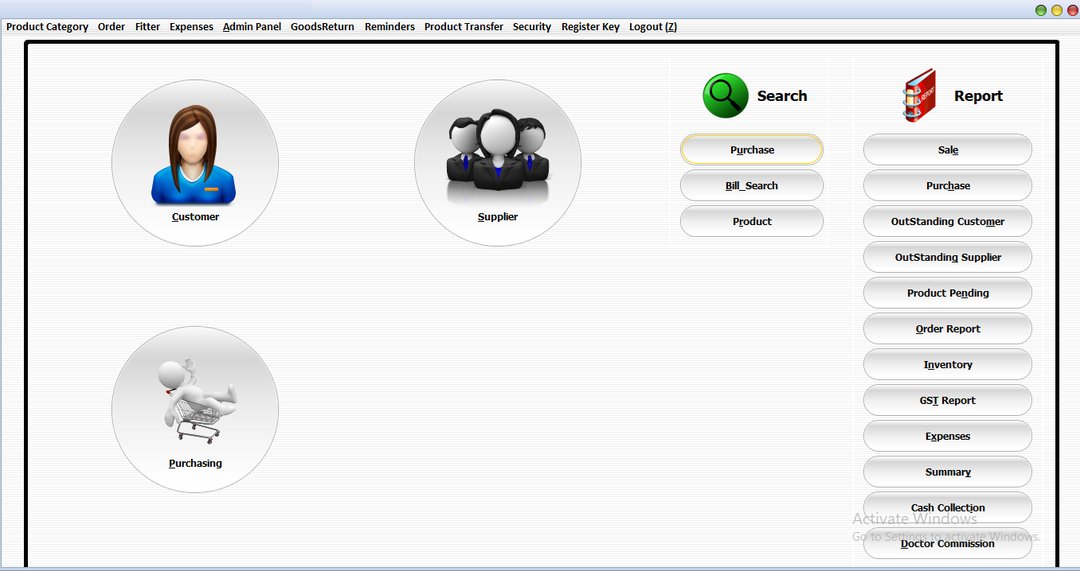The height and width of the screenshot is (571, 1080).
Task: Open the Doctor Commission report
Action: 947,544
